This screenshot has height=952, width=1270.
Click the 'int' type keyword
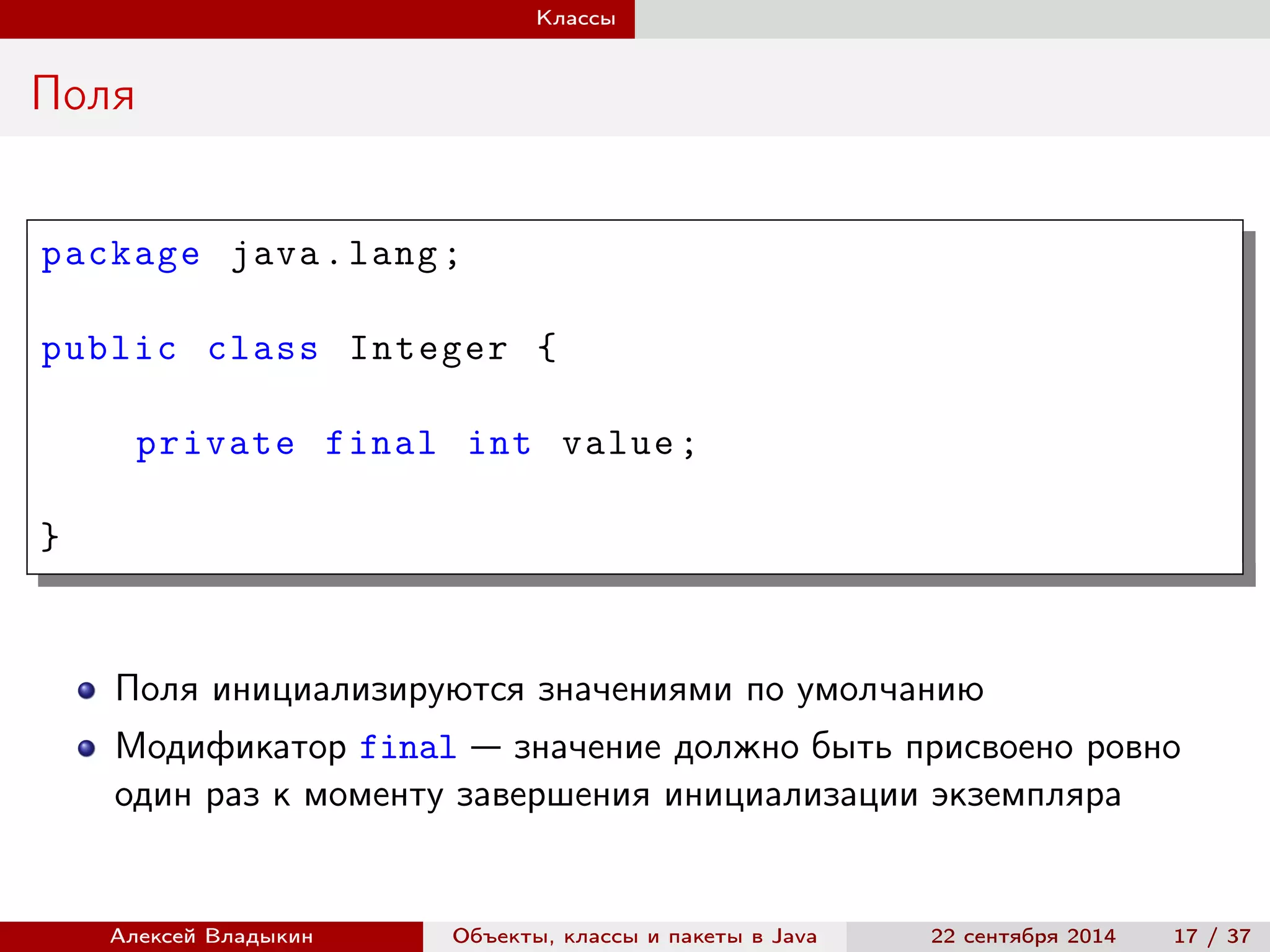tap(500, 444)
